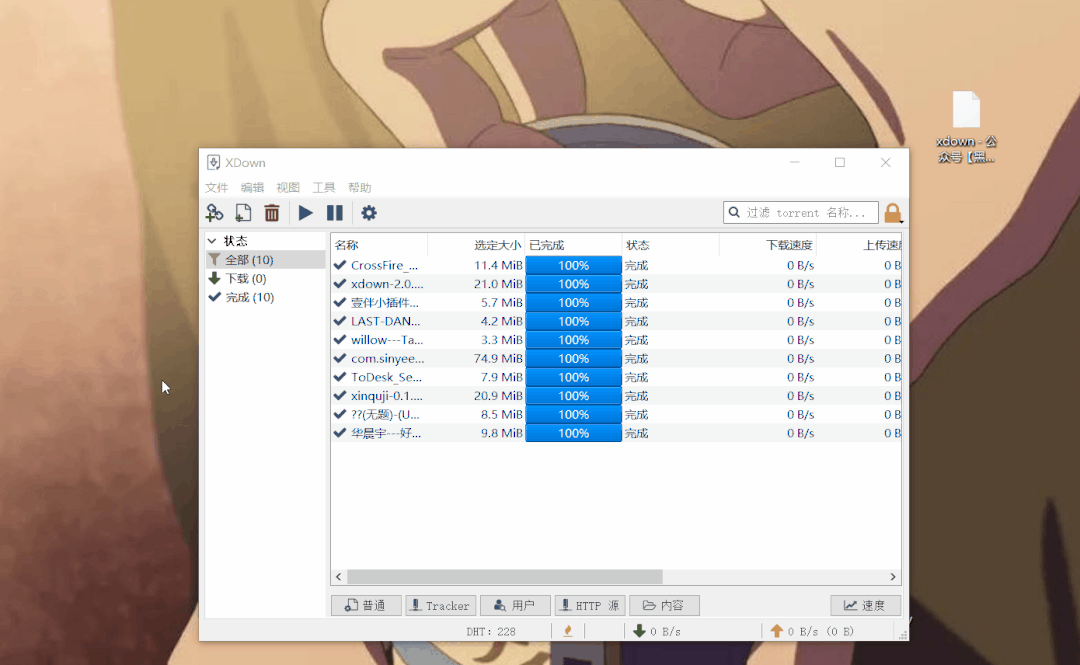Select the LAST-DAN torrent name
The image size is (1080, 665).
[386, 321]
